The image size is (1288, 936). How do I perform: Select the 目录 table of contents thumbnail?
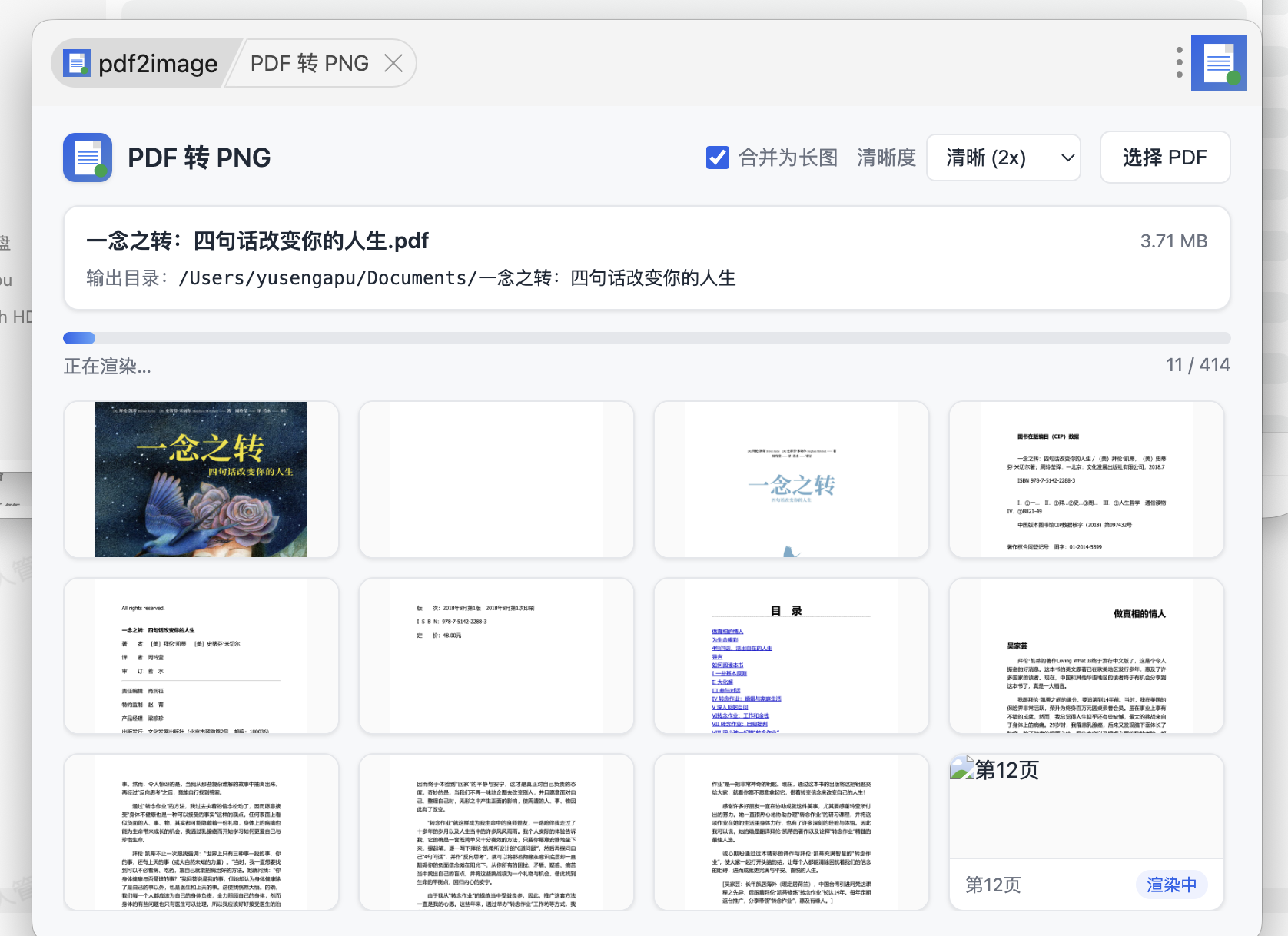point(792,656)
